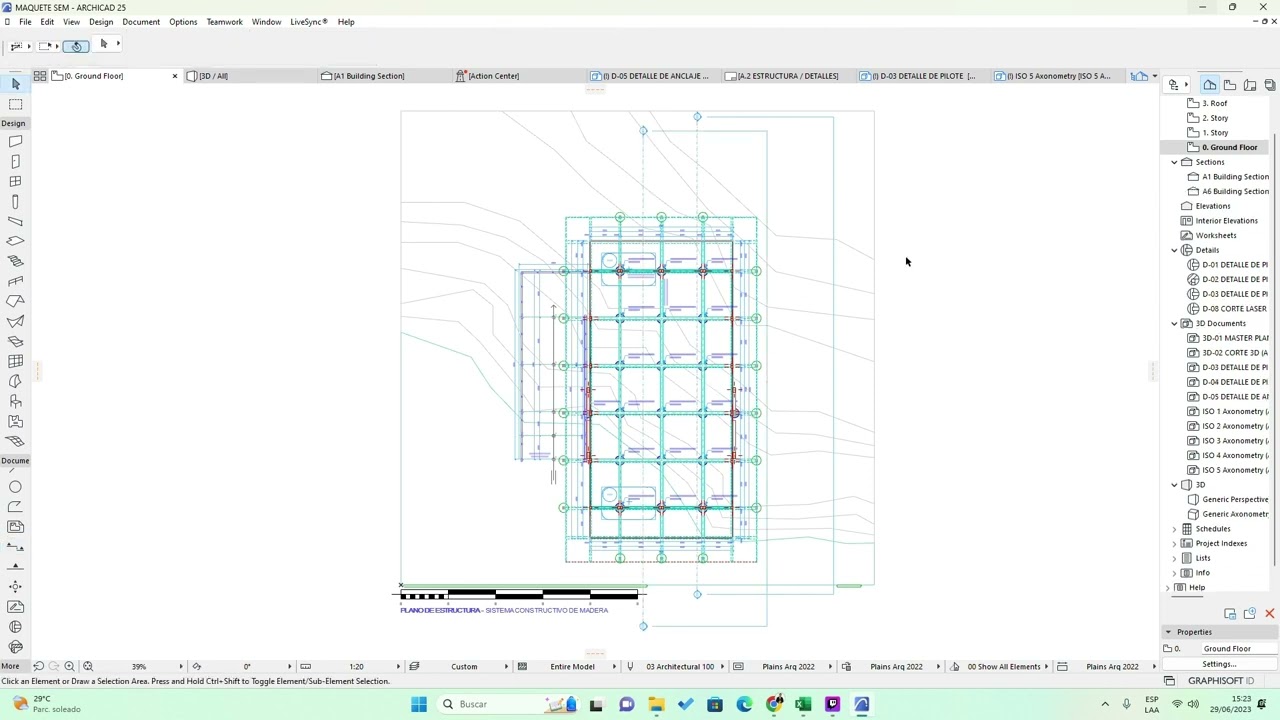Open the zoom 39% dropdown arrow
The image size is (1280, 720).
point(181,666)
